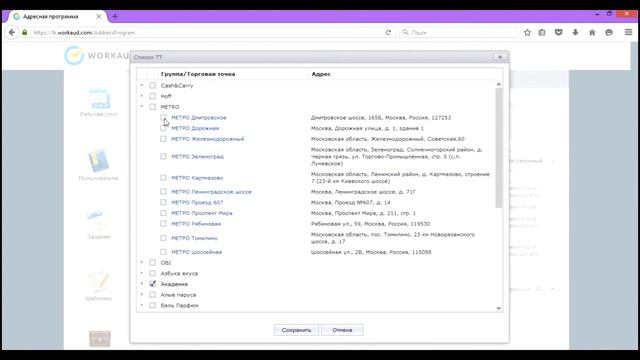Expand the Бель Парфюм group arrow
Screen dimensions: 640x360
coord(142,305)
